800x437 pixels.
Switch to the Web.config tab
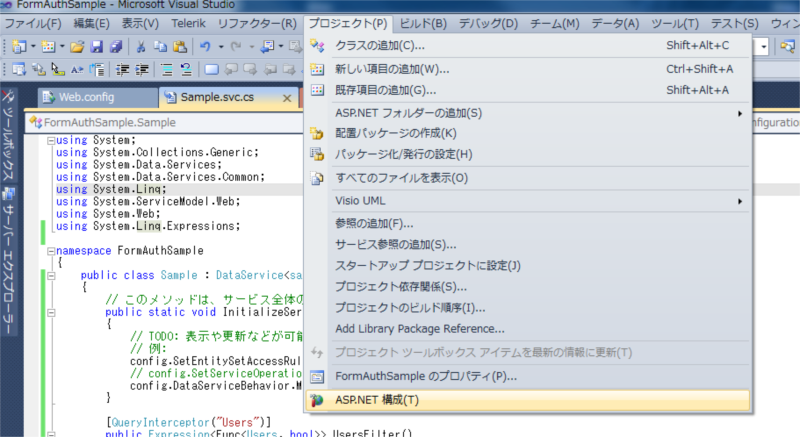click(x=85, y=97)
